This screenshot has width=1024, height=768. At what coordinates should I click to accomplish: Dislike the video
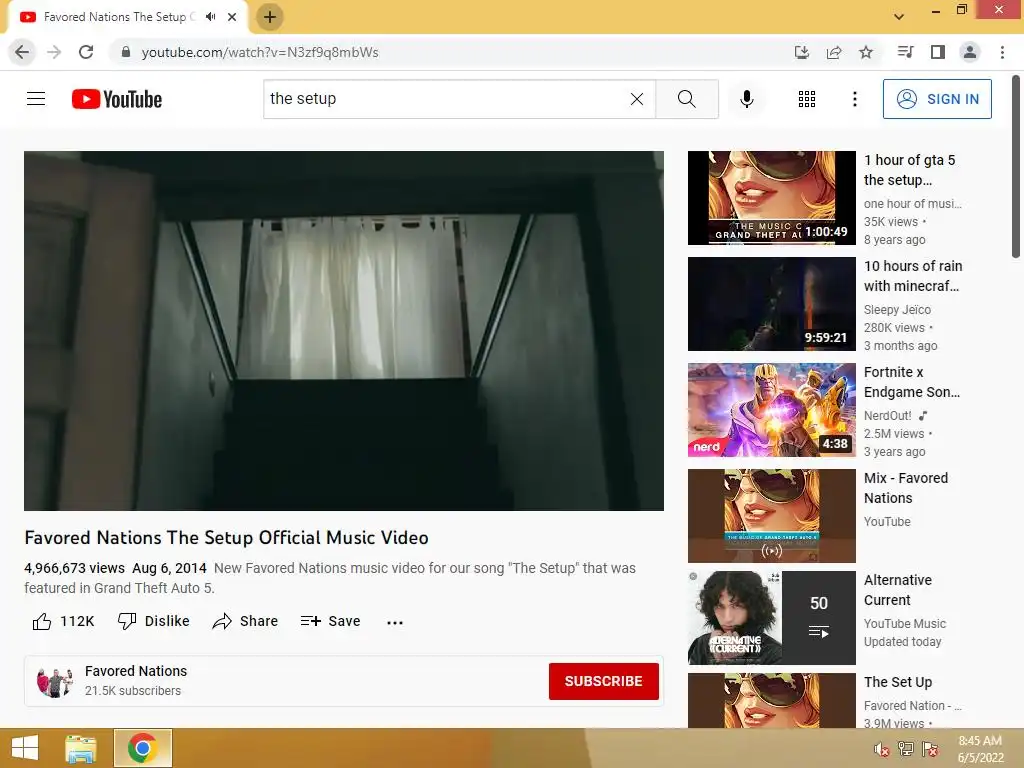coord(153,621)
